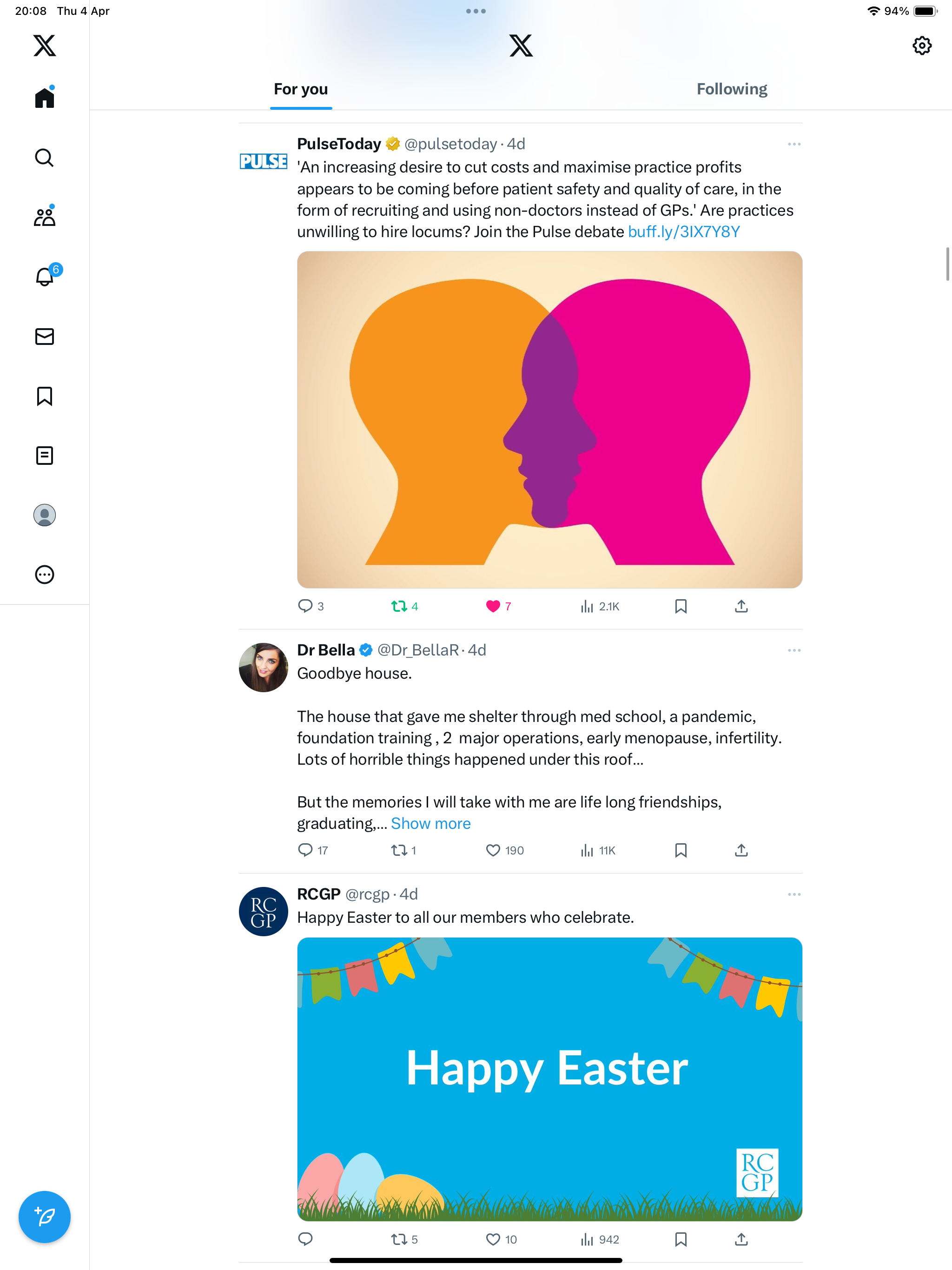This screenshot has width=952, height=1270.
Task: Open Communities people icon in sidebar
Action: point(44,217)
